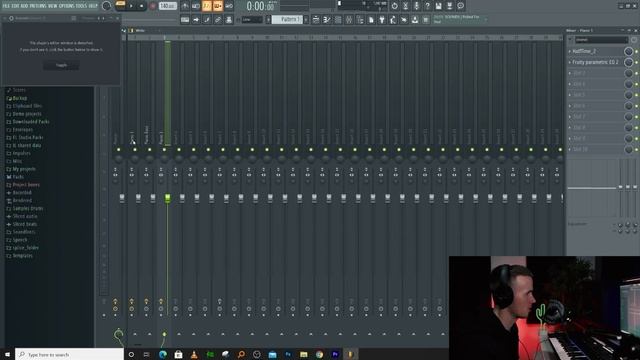Mute the Master mixer track LED
The width and height of the screenshot is (640, 360).
pos(118,150)
